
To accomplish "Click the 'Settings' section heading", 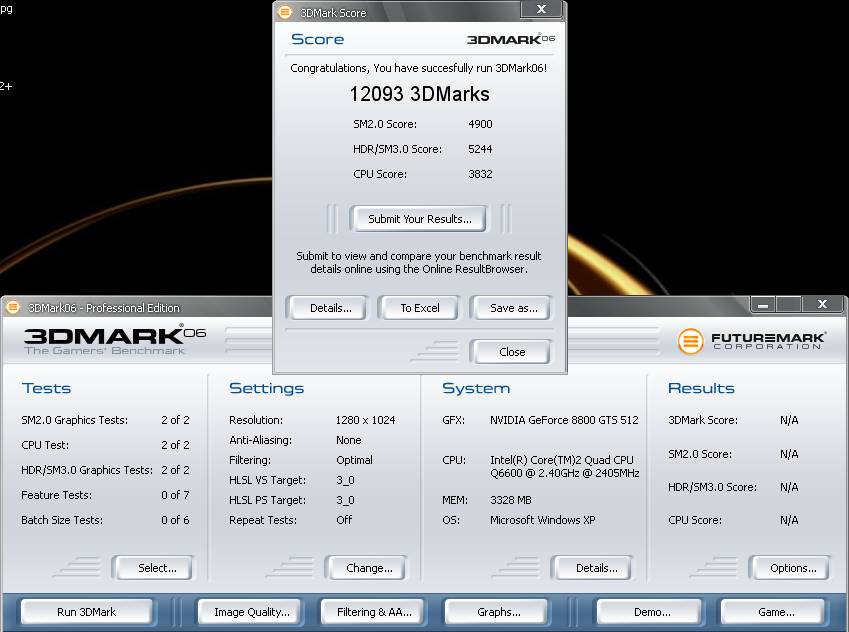I will pyautogui.click(x=266, y=388).
